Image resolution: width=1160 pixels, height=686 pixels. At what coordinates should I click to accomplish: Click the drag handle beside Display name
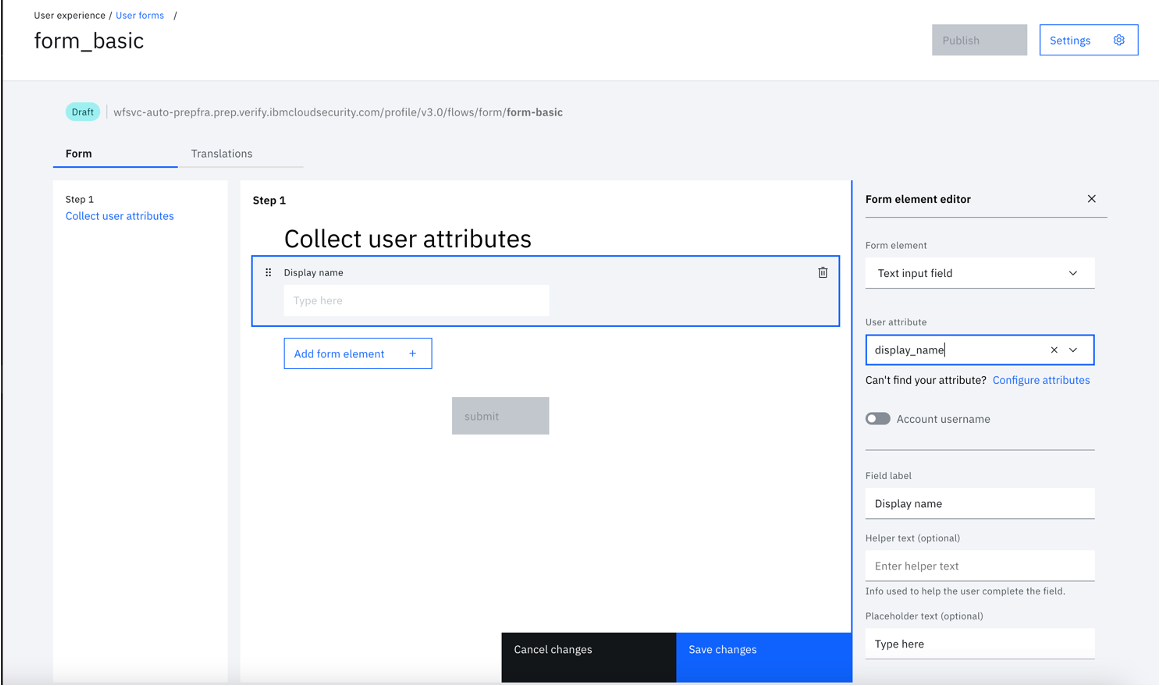click(269, 272)
